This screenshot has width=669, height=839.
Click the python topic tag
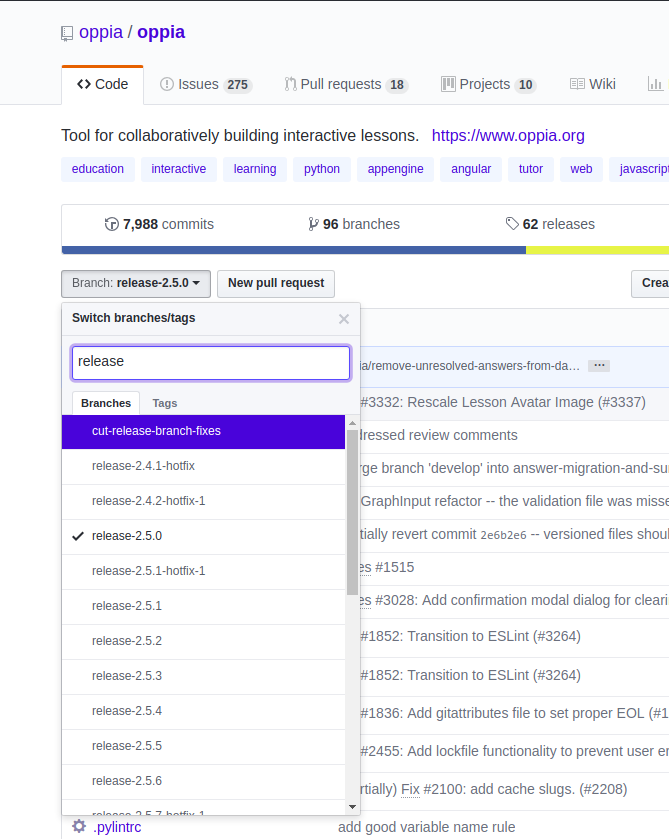tap(322, 169)
